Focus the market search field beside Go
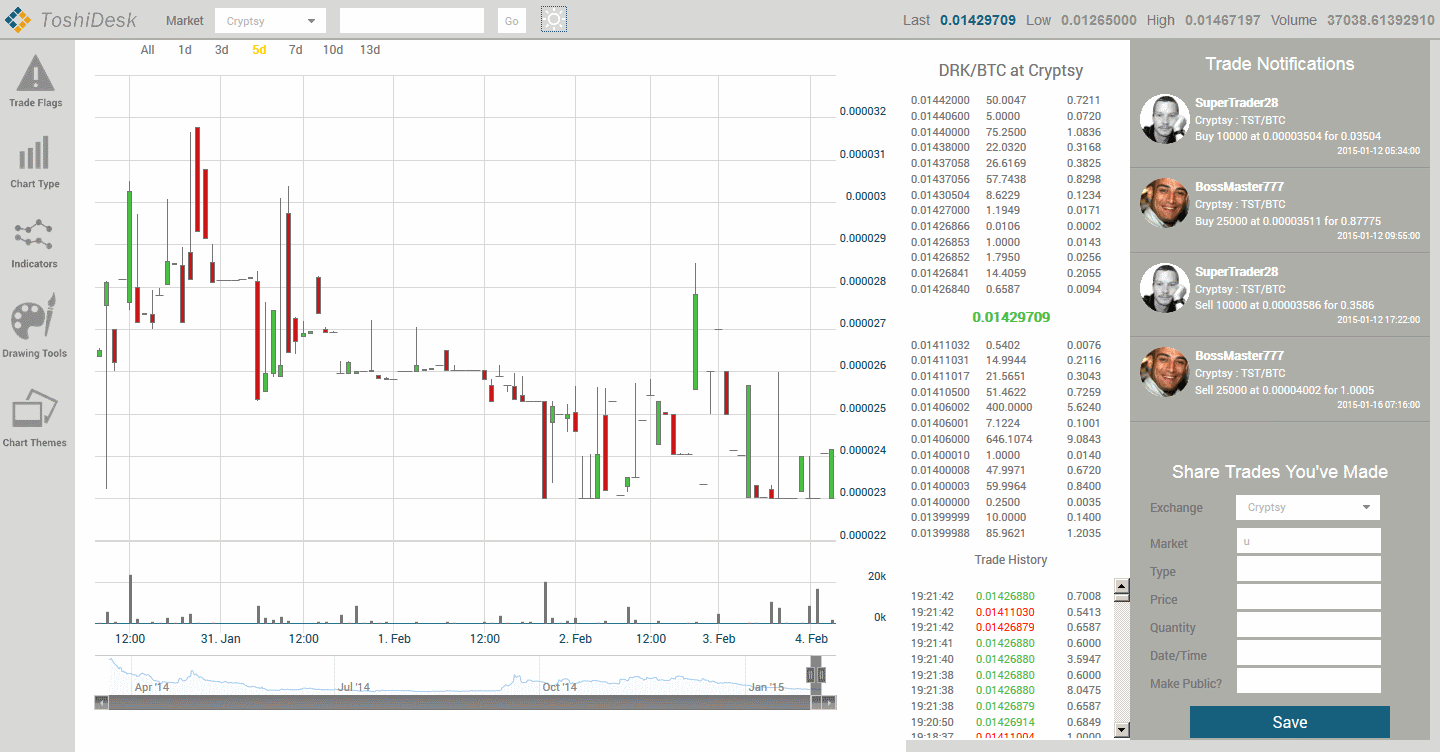Viewport: 1440px width, 752px height. click(x=412, y=21)
